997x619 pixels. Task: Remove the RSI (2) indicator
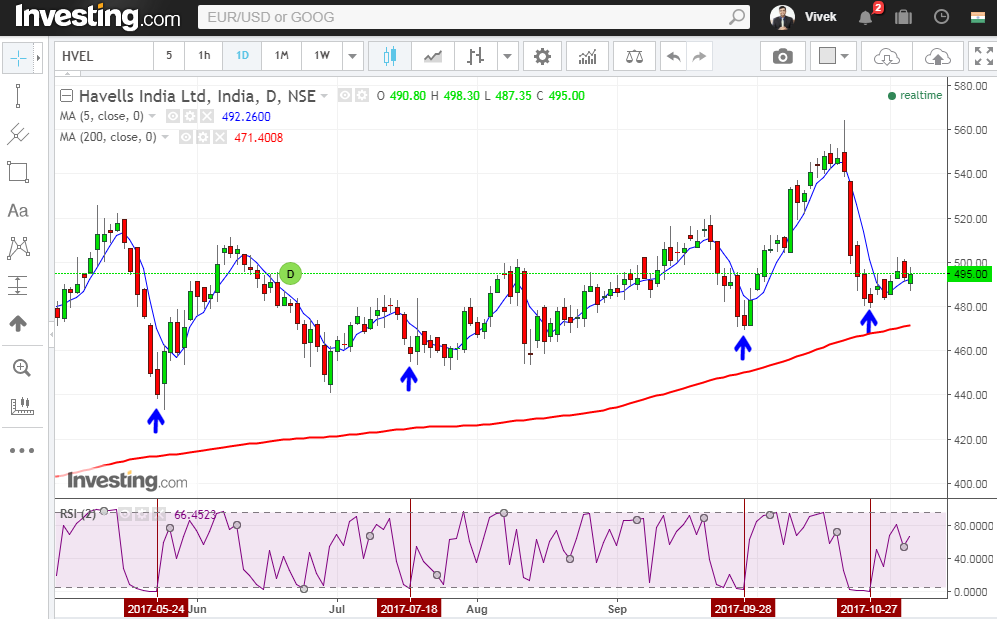click(157, 514)
